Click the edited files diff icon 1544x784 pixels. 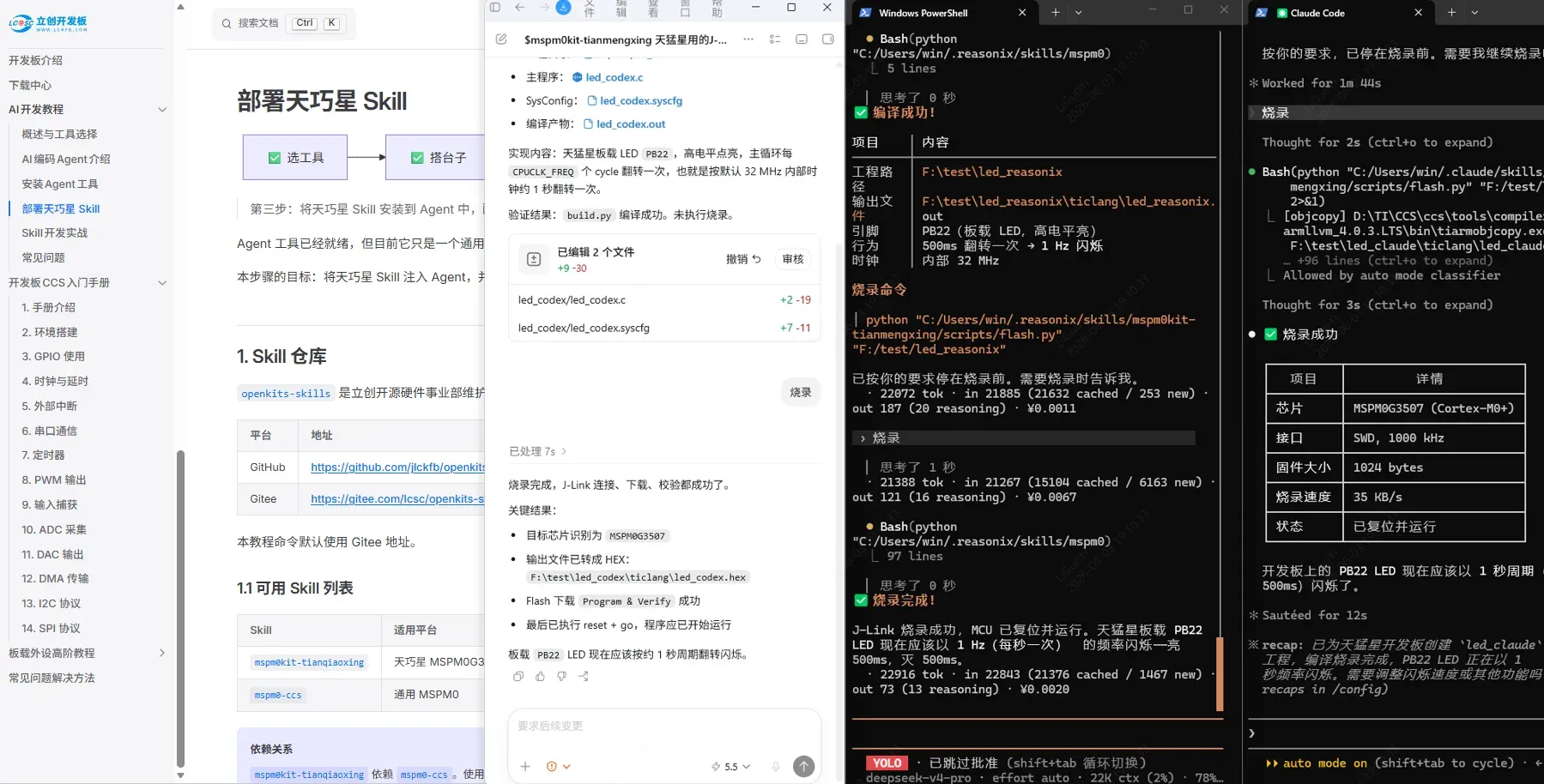[x=534, y=259]
